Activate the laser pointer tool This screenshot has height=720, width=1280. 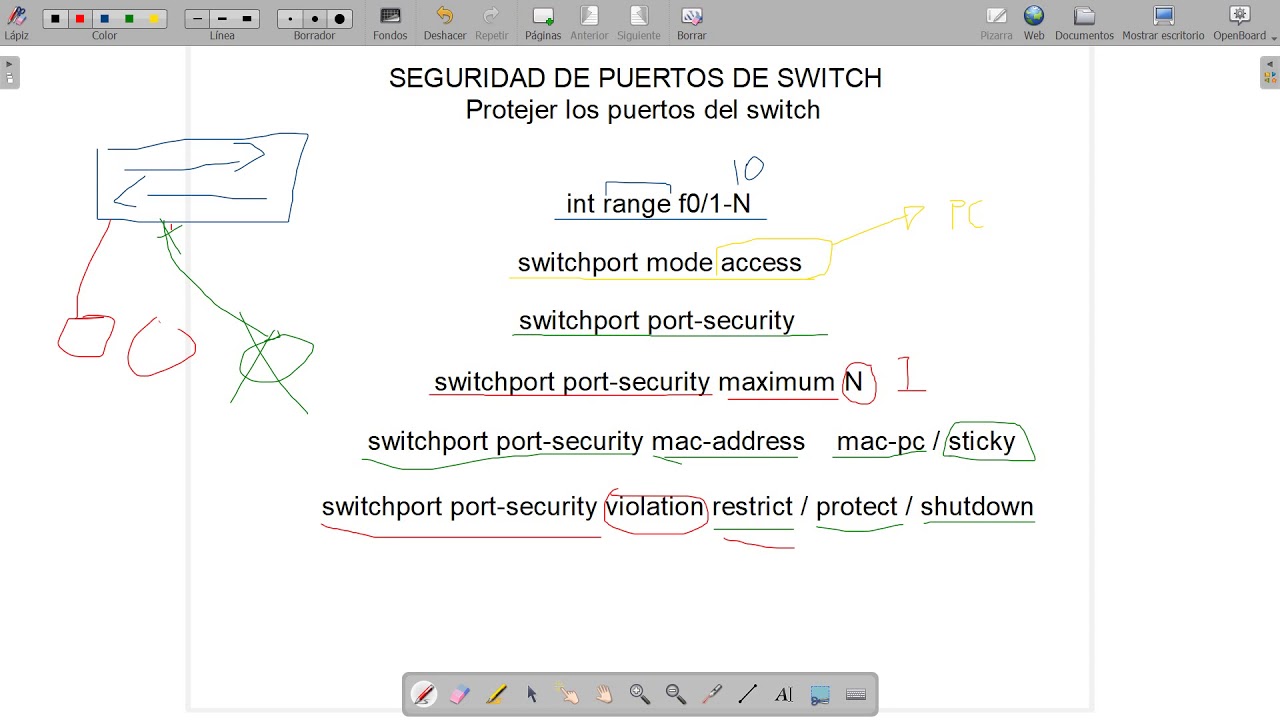click(712, 694)
